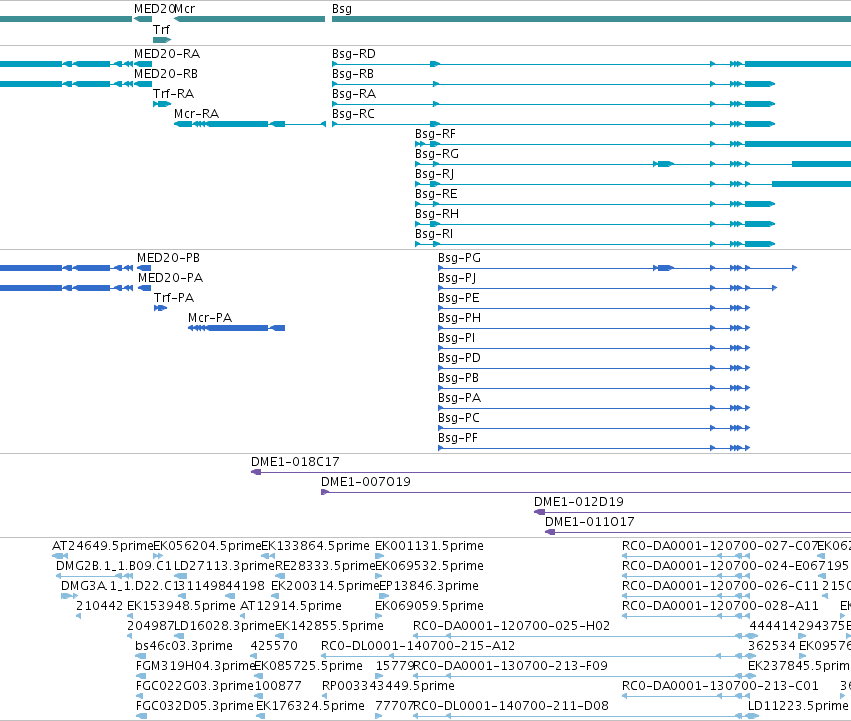Click the Bsg-RJ transcript label
Image resolution: width=851 pixels, height=721 pixels.
point(435,174)
